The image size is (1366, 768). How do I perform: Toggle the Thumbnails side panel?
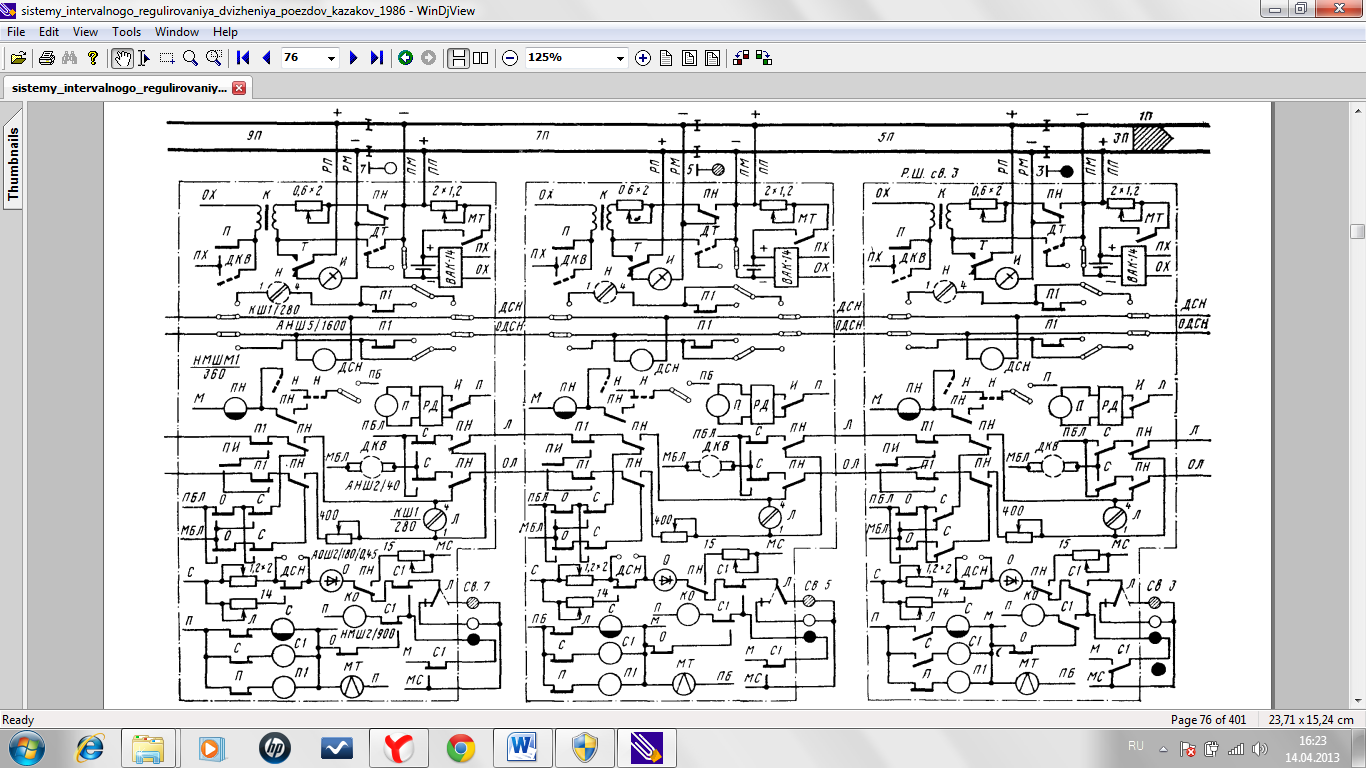[x=13, y=165]
